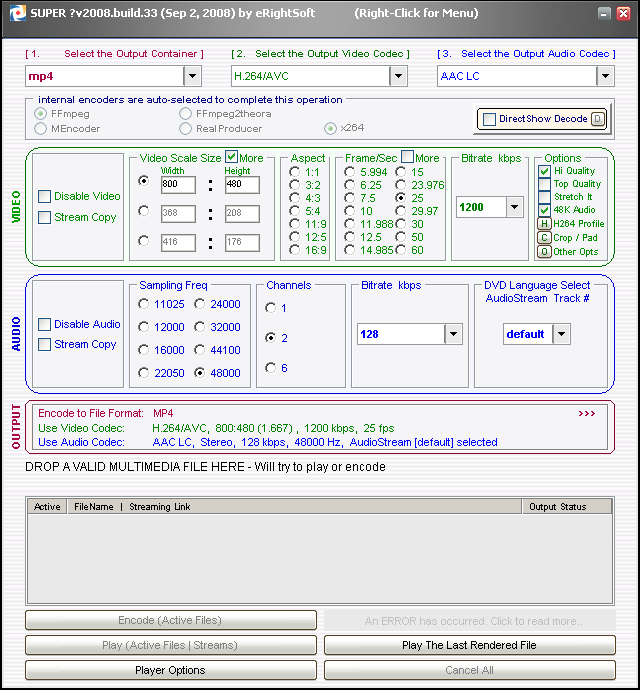
Task: Select 11025 sampling frequency
Action: (x=143, y=304)
